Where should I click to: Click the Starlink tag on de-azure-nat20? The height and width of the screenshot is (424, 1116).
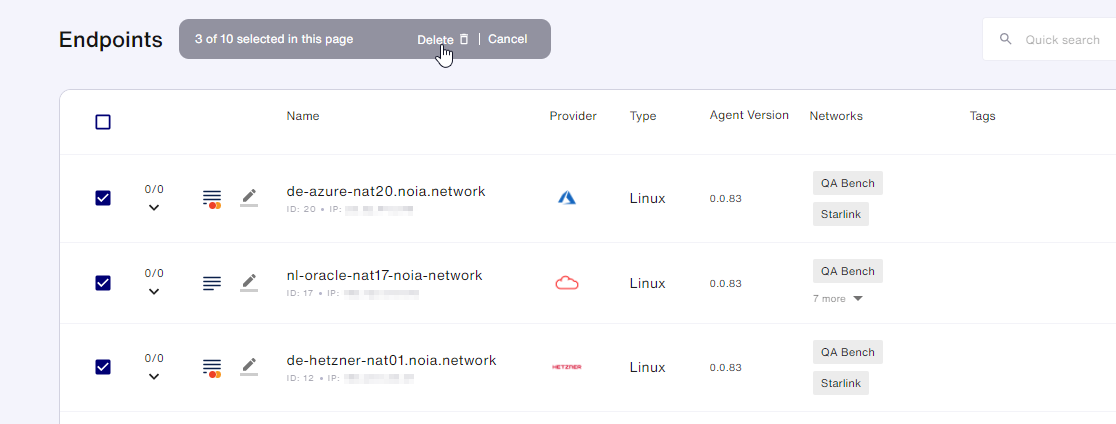pyautogui.click(x=841, y=214)
